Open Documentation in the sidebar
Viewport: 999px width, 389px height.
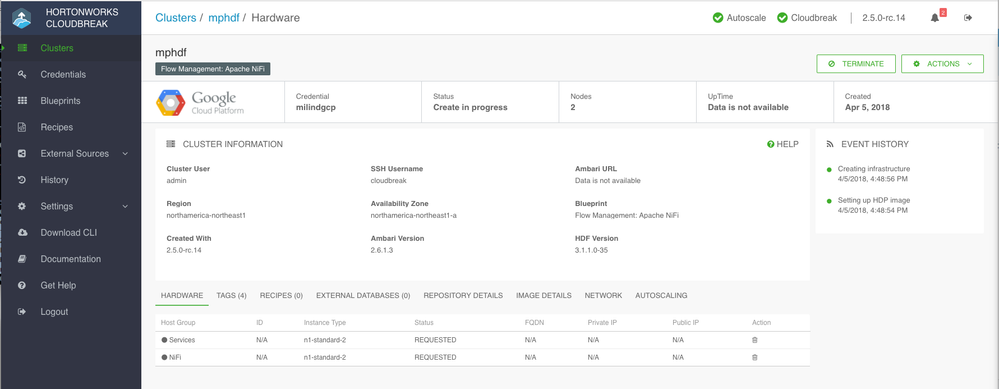tap(71, 259)
